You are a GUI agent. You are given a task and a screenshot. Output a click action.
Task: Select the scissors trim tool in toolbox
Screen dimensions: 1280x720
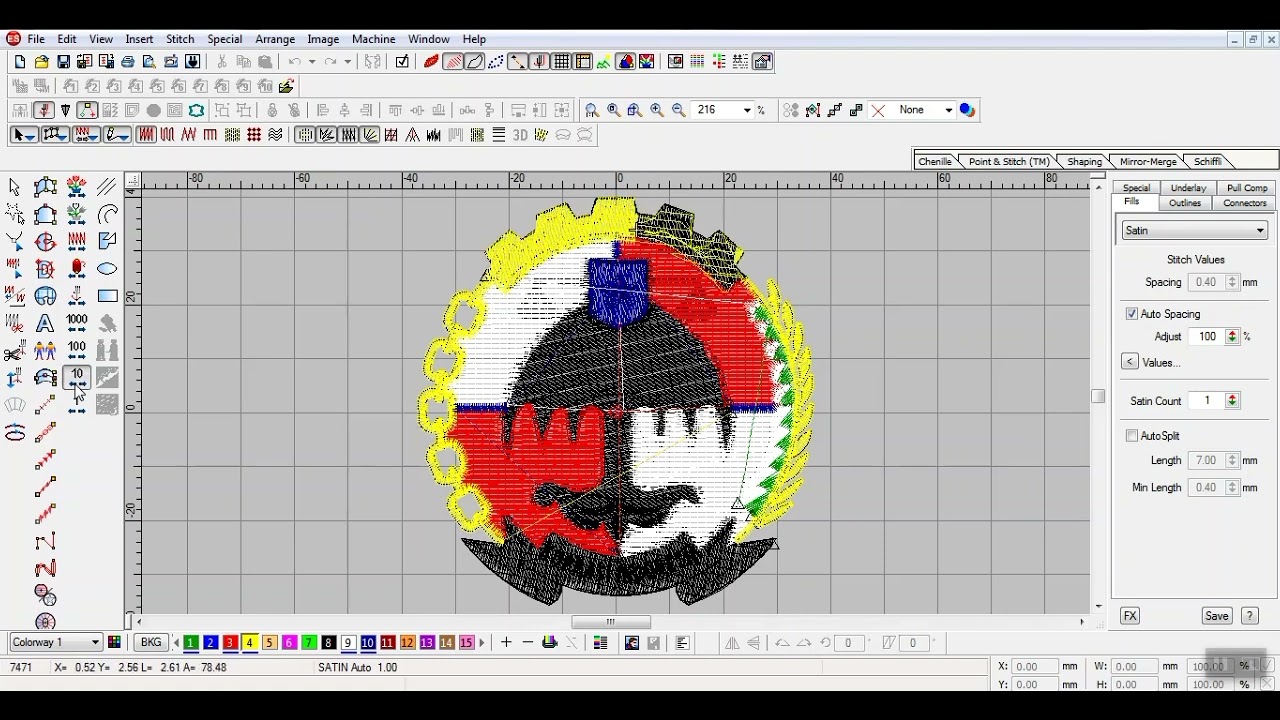[14, 351]
